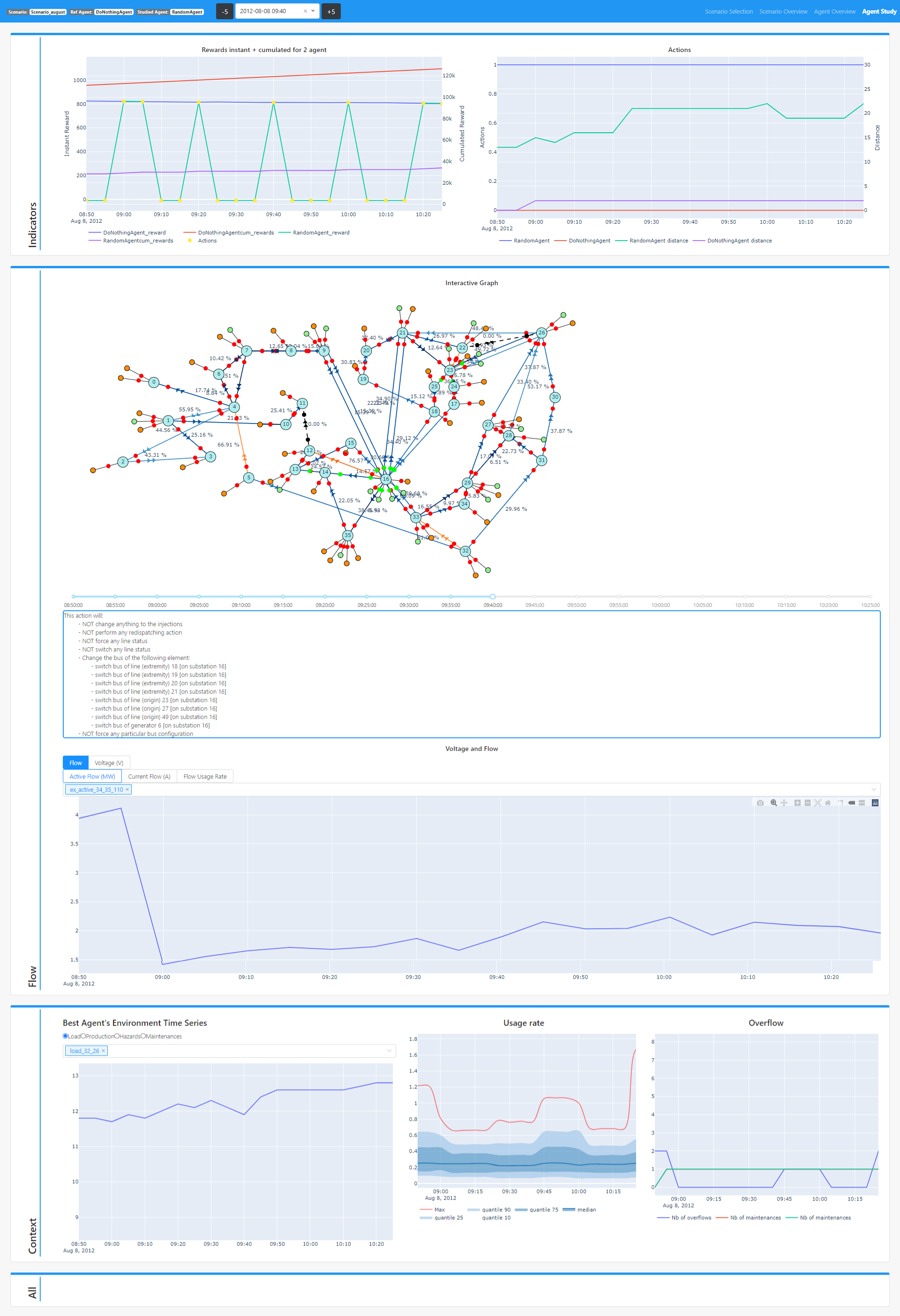
Task: Expand the load selector dropdown
Action: [x=390, y=1051]
